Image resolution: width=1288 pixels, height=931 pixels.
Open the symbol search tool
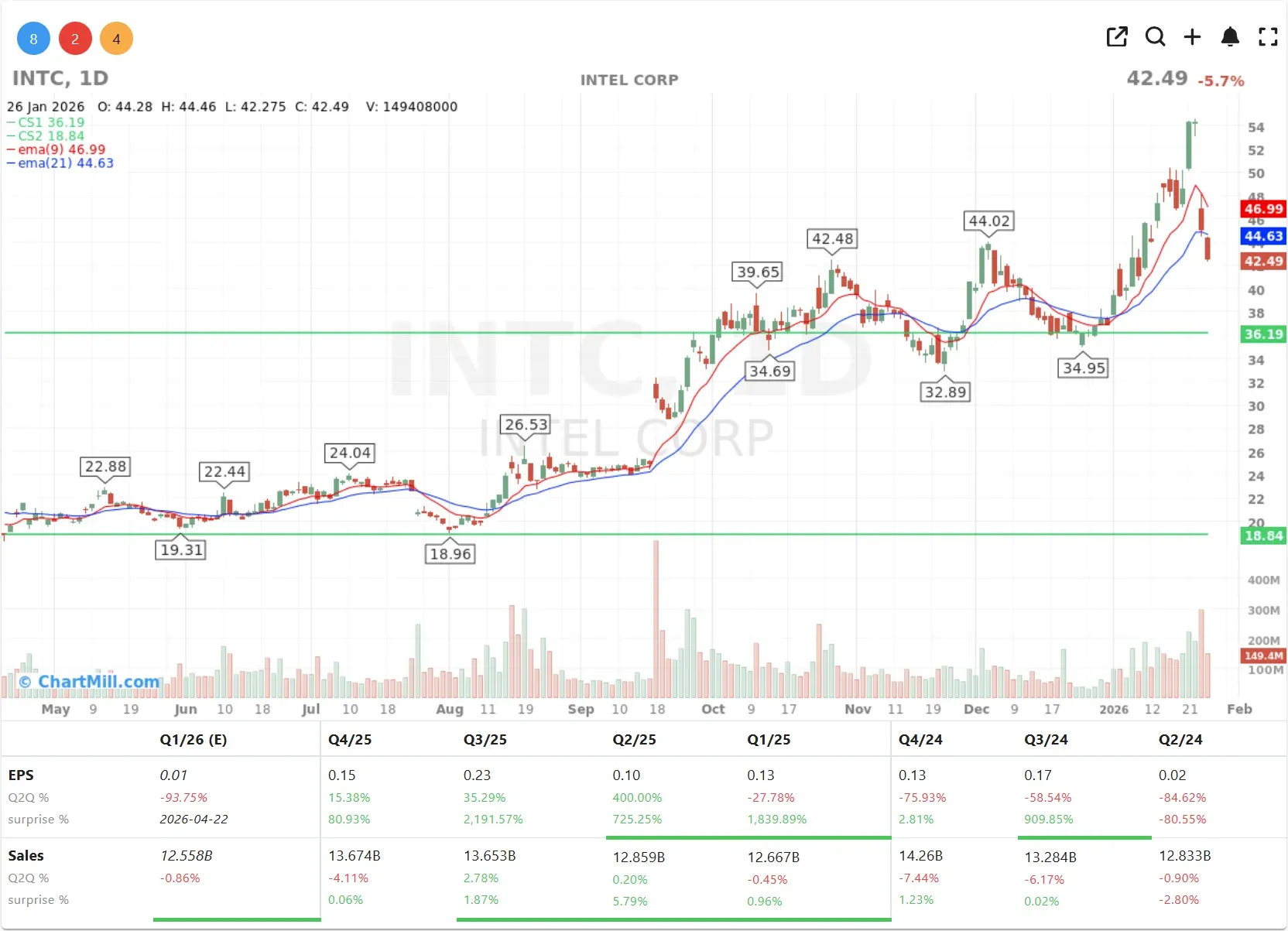coord(1155,36)
